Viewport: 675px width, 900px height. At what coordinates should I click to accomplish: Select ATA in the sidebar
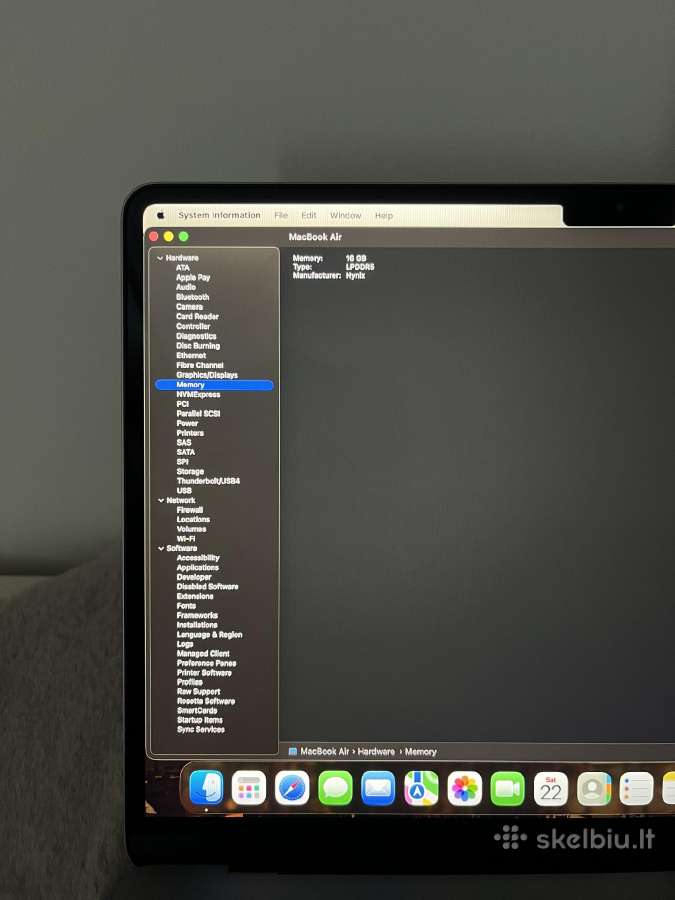[x=183, y=268]
